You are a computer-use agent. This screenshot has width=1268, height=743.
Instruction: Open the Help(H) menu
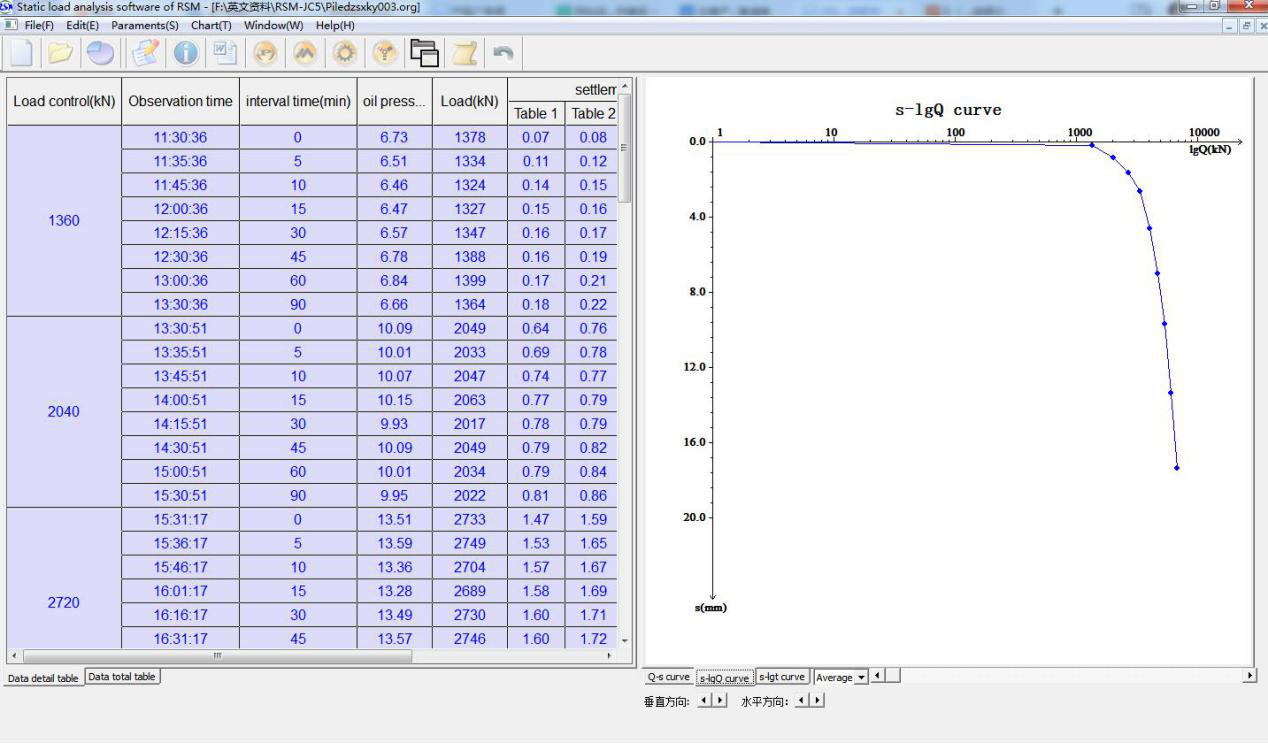335,25
